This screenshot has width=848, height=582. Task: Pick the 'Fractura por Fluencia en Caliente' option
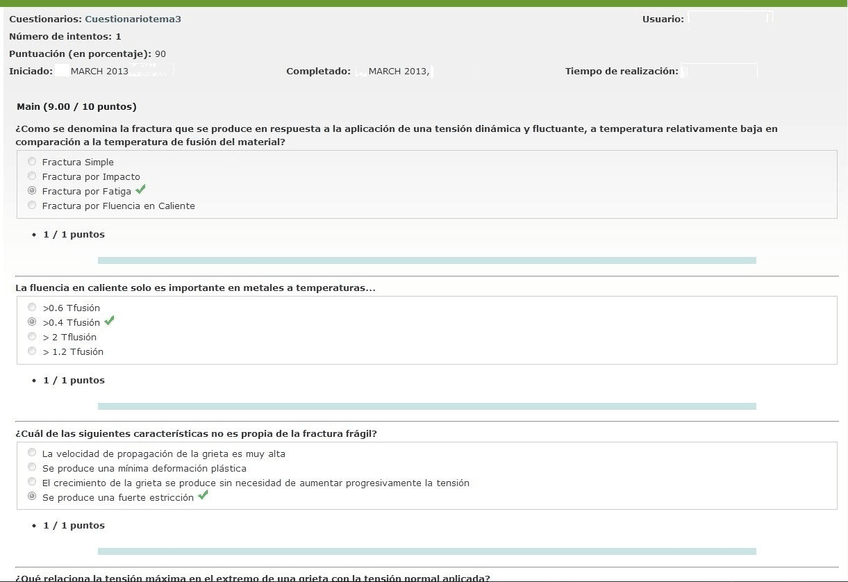coord(33,205)
